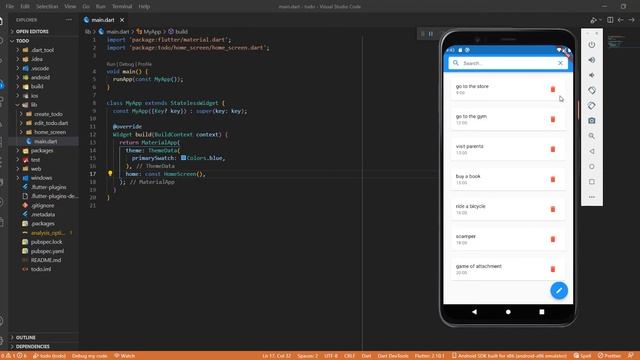The image size is (640, 360).
Task: Open emulator extended controls ellipsis
Action: click(x=591, y=197)
